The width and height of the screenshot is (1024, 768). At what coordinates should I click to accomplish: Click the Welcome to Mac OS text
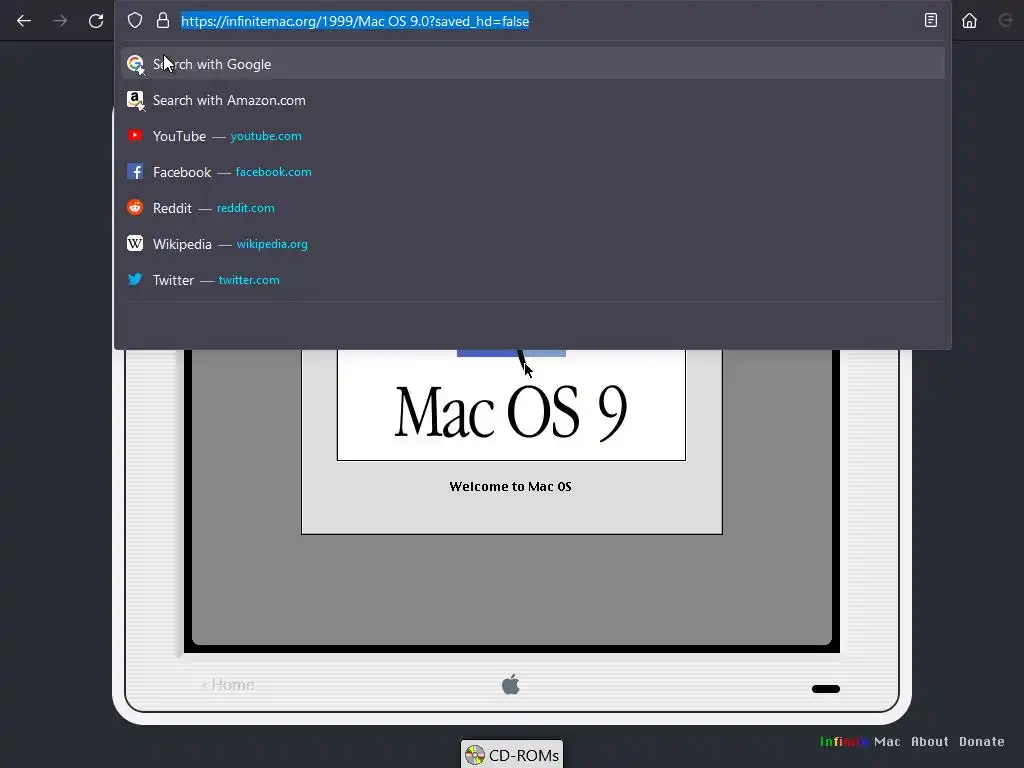(x=511, y=487)
